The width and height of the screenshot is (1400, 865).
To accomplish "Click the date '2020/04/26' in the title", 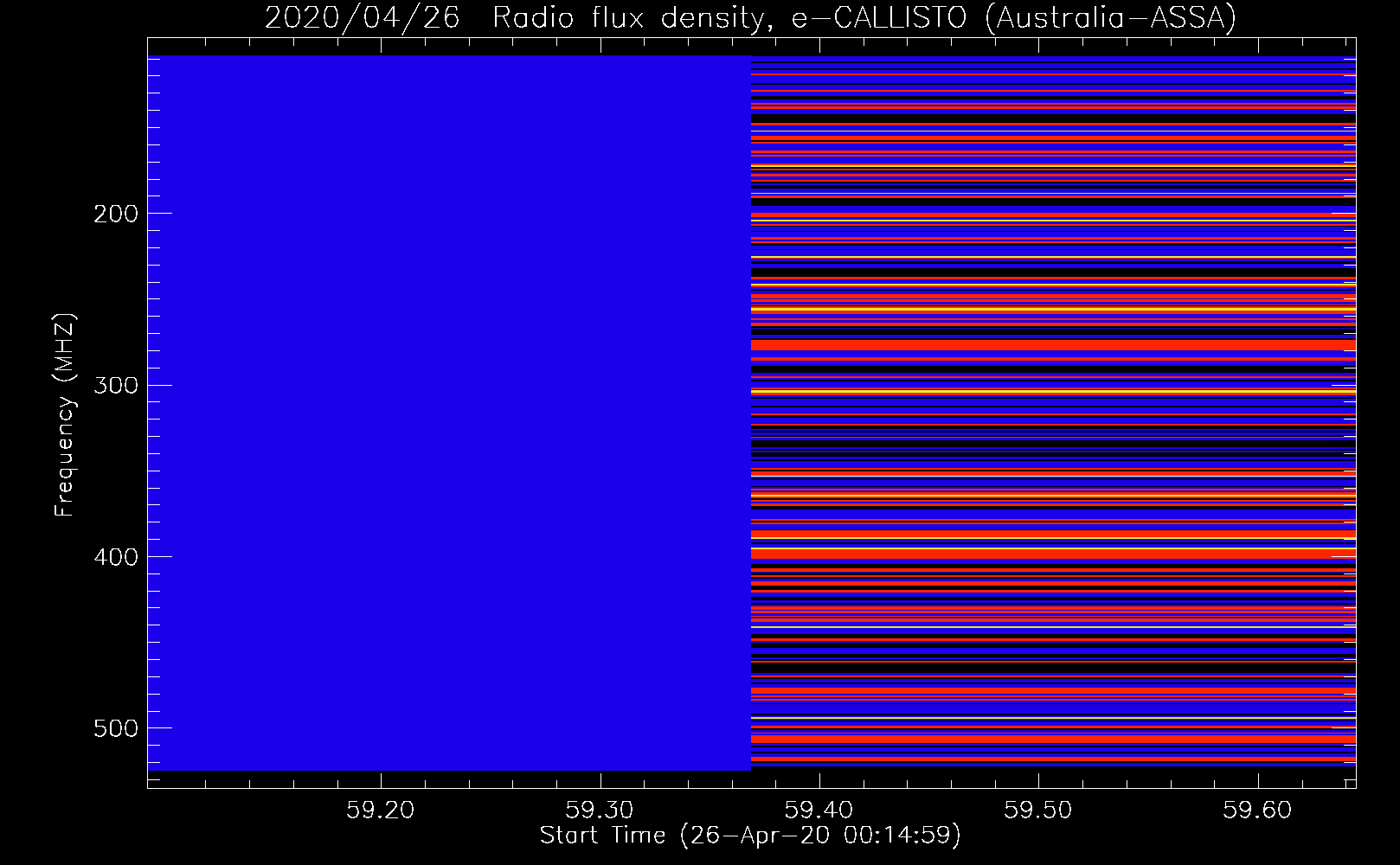I will [x=362, y=17].
